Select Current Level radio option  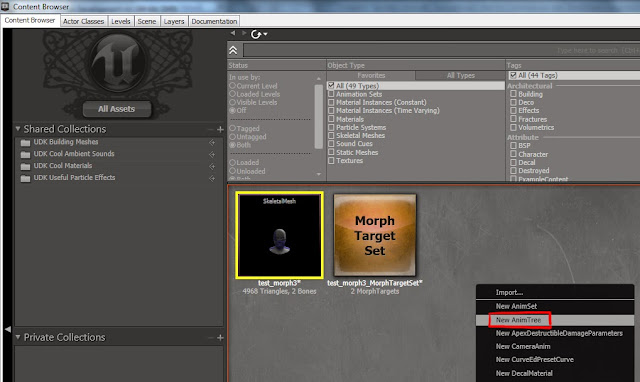click(x=233, y=86)
